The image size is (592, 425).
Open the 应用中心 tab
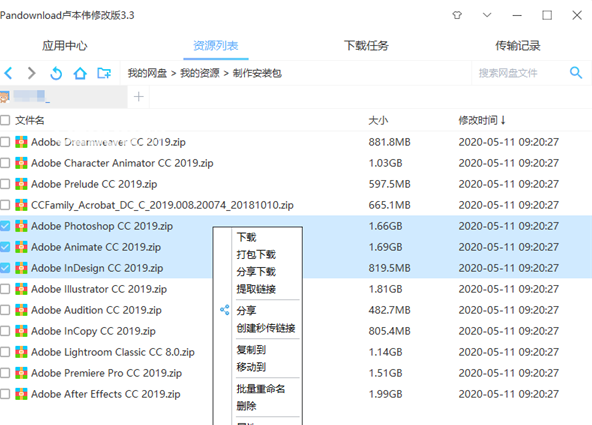point(65,46)
